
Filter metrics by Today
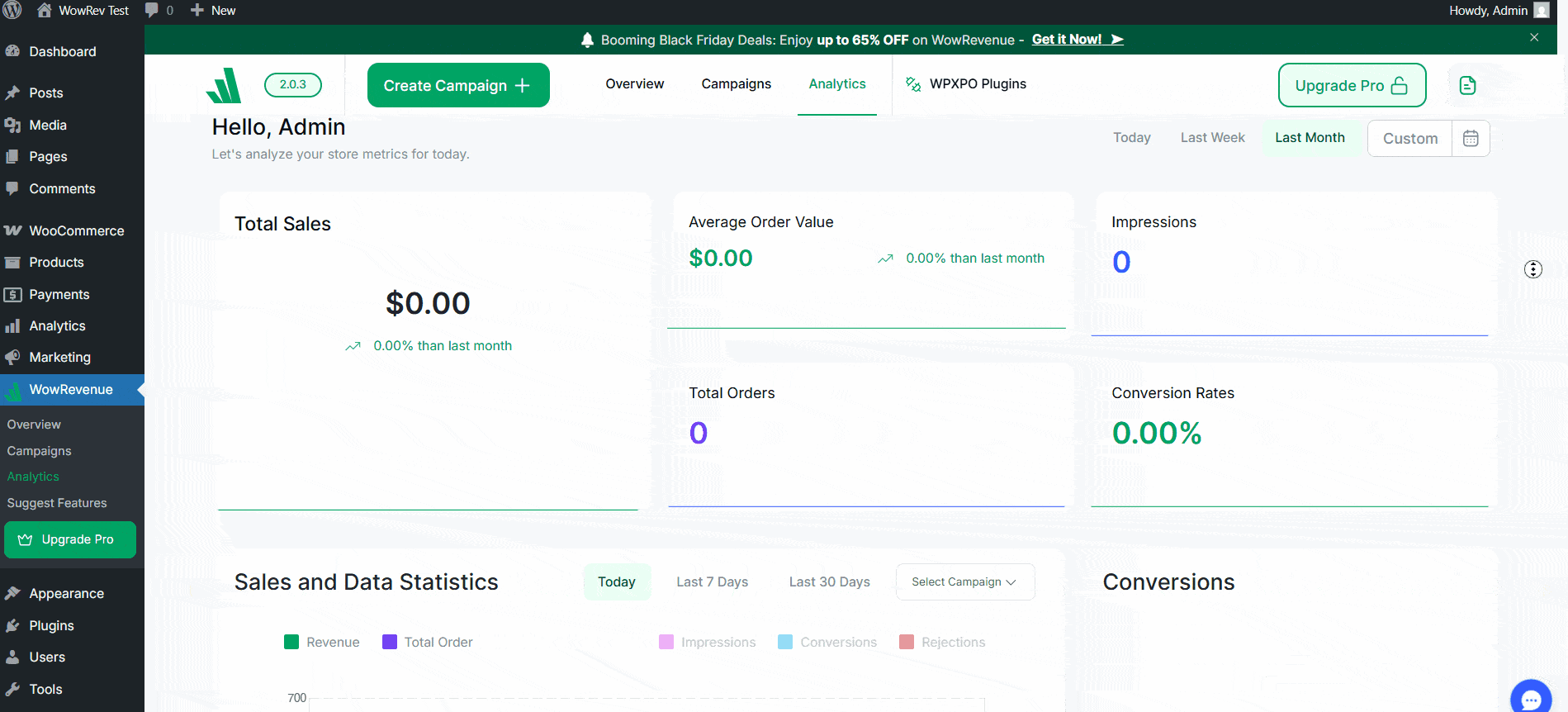[x=1131, y=138]
